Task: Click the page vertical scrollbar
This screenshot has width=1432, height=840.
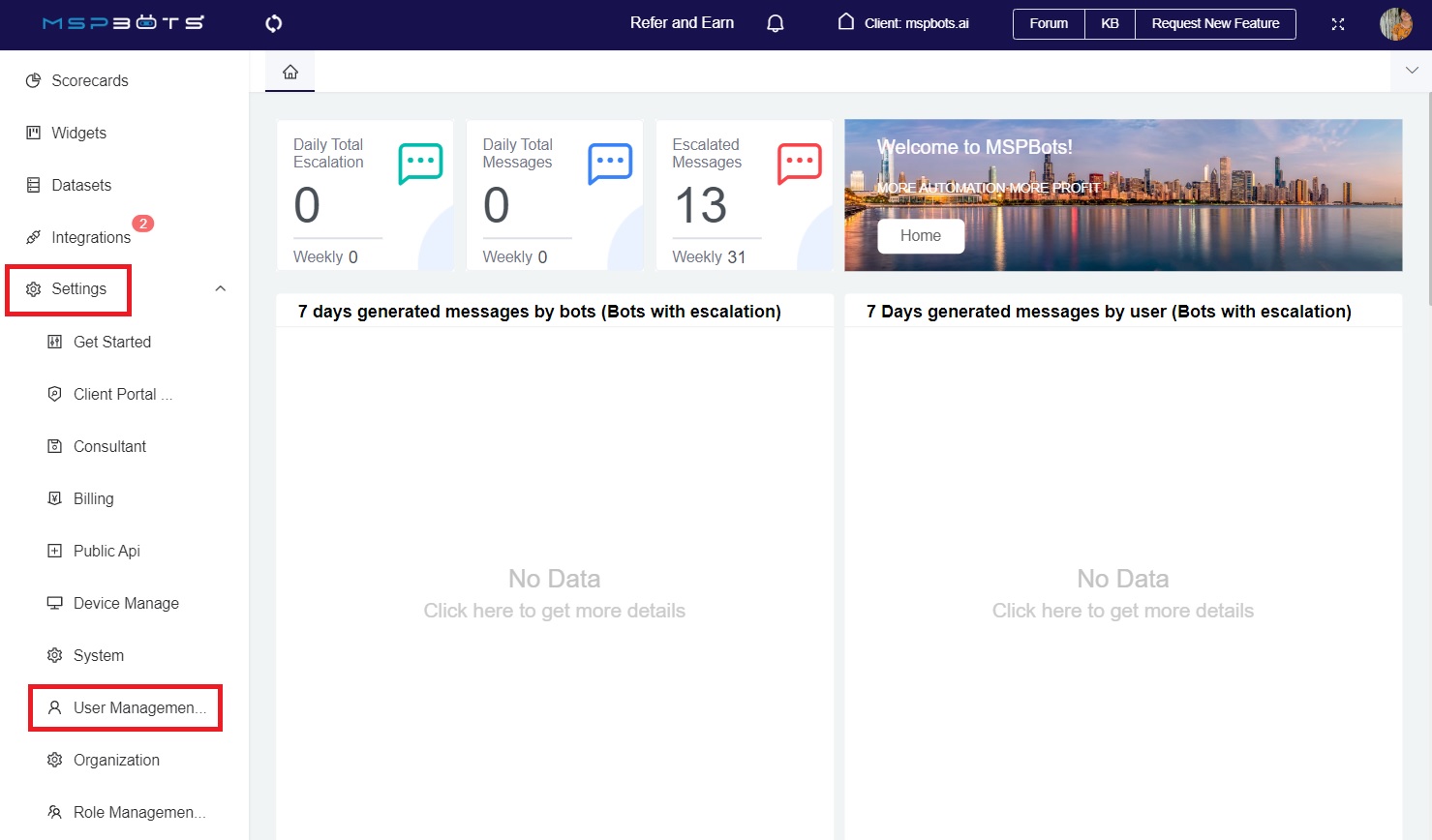Action: click(1428, 194)
